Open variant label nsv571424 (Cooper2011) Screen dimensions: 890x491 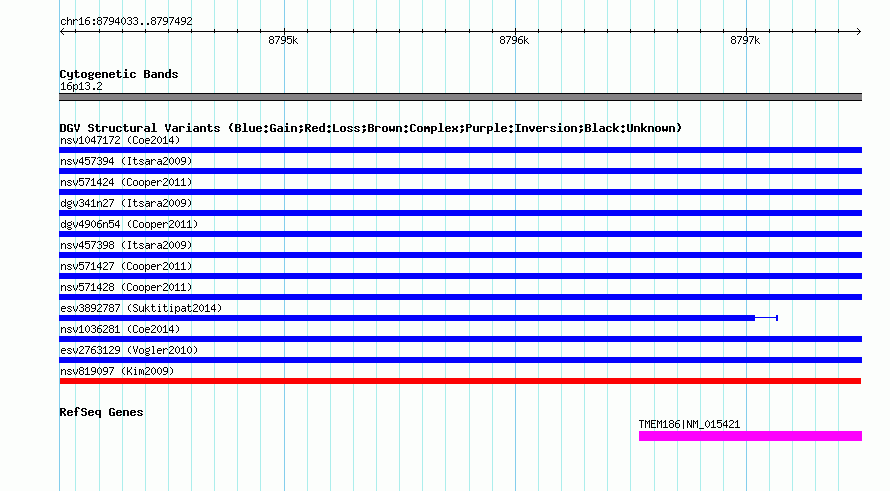coord(126,182)
